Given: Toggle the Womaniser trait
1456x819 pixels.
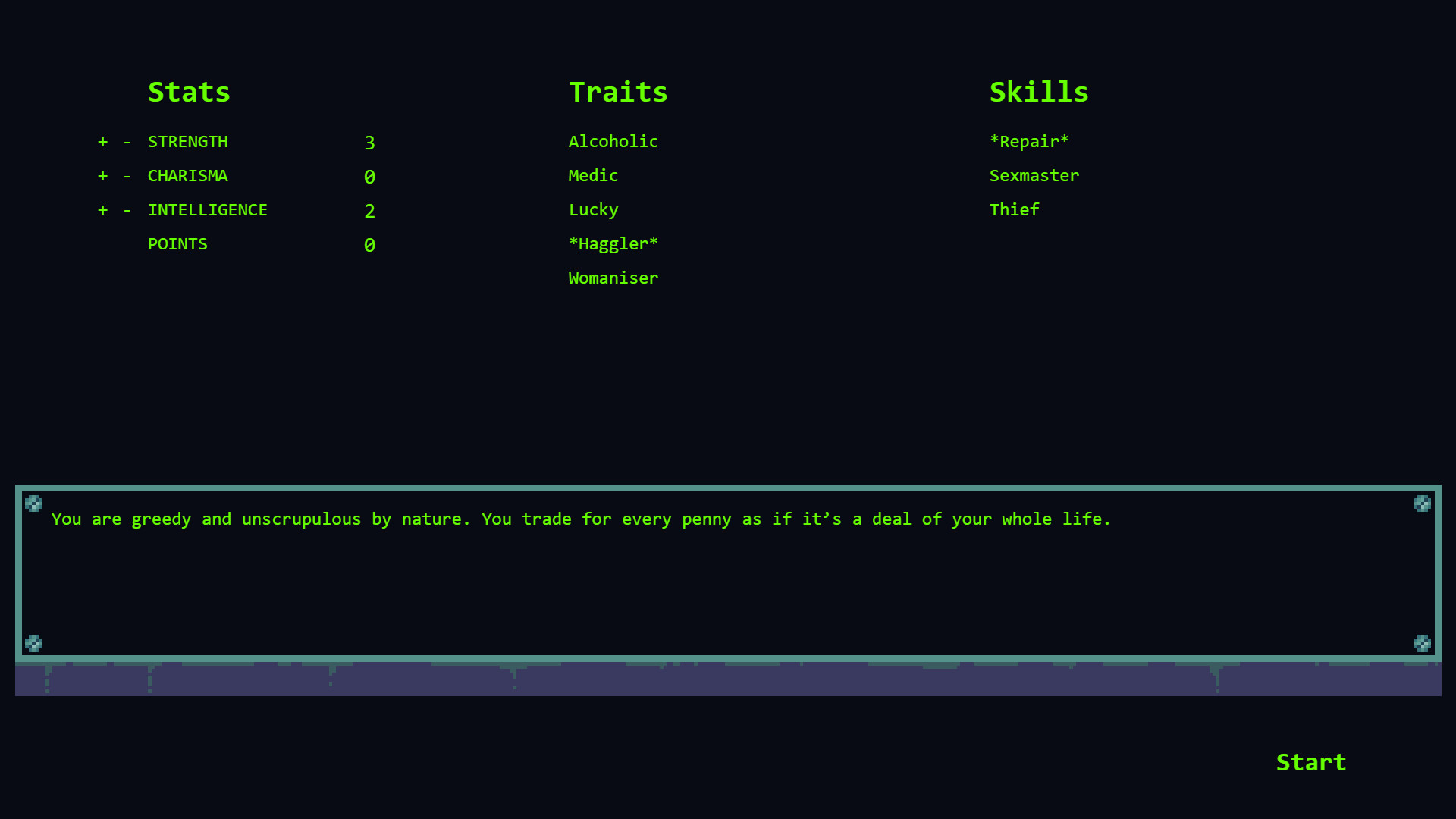Looking at the screenshot, I should click(x=613, y=278).
